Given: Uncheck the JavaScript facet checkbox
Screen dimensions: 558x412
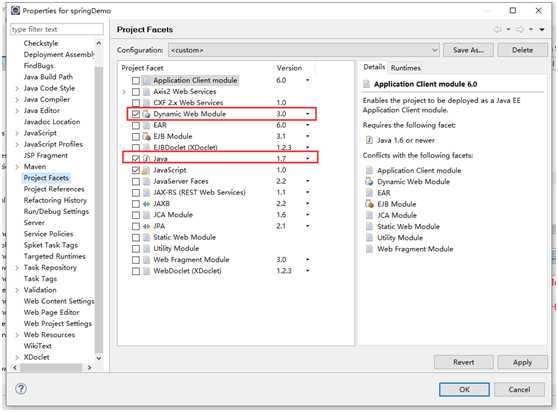Looking at the screenshot, I should click(x=136, y=170).
